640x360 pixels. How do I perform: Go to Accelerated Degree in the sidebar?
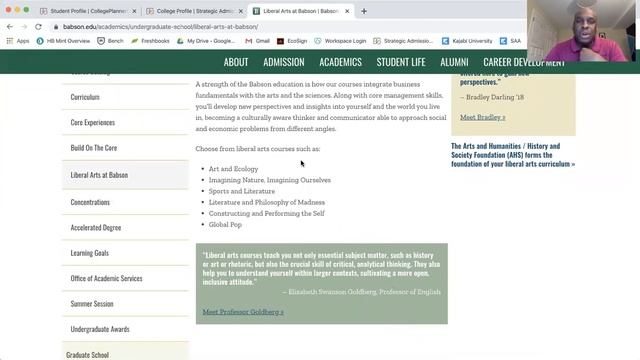tap(96, 227)
